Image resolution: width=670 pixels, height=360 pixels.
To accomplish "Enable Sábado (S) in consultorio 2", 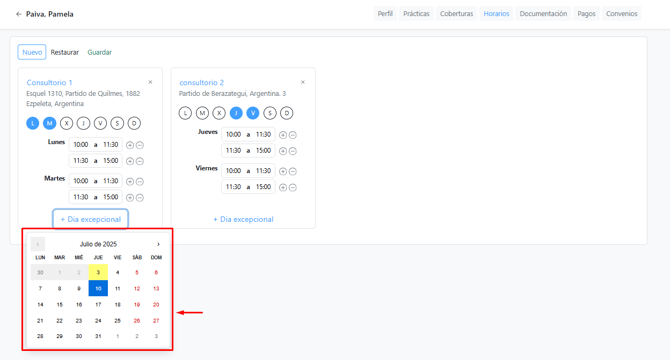I will pyautogui.click(x=270, y=113).
